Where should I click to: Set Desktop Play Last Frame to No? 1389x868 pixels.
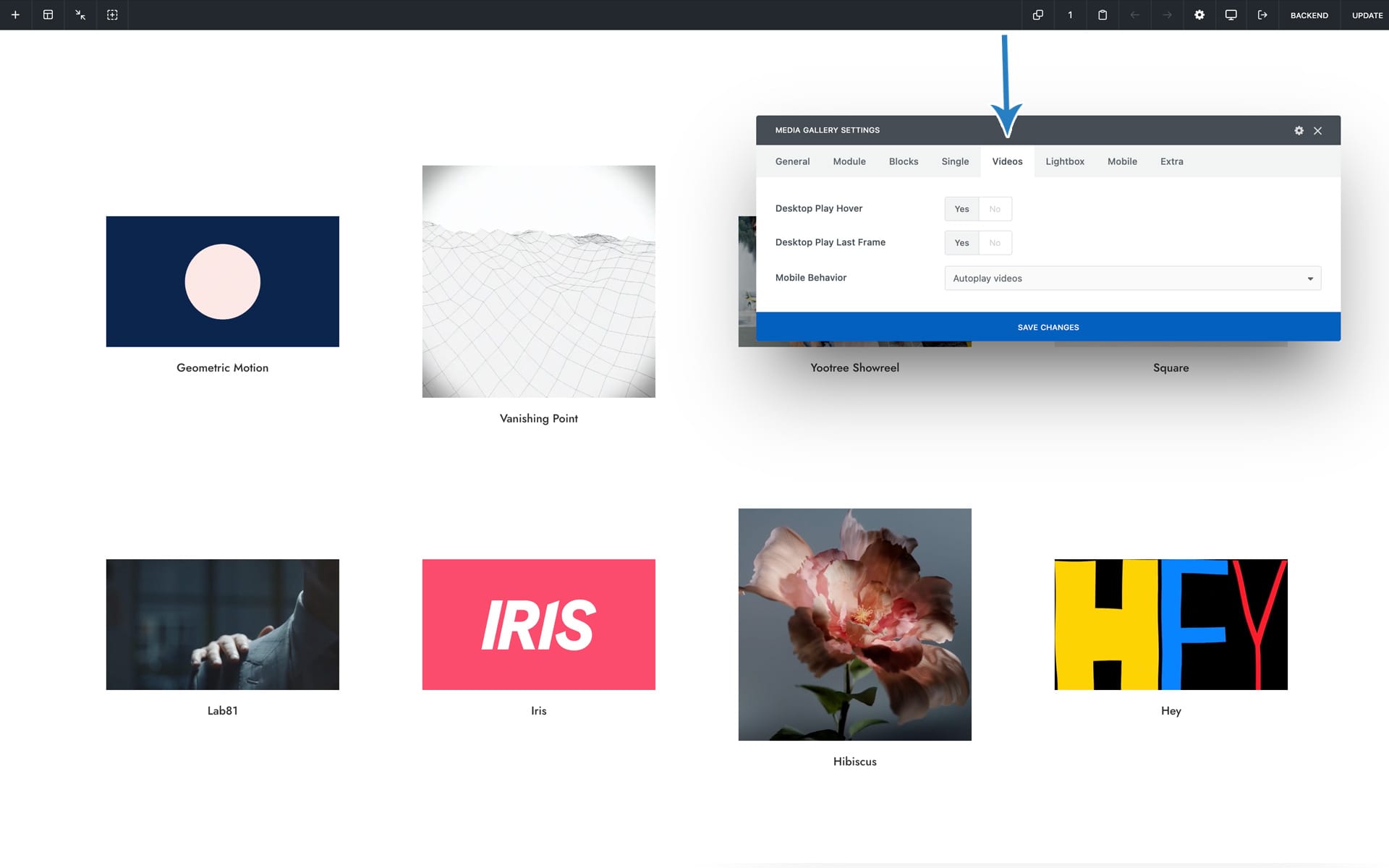point(995,243)
